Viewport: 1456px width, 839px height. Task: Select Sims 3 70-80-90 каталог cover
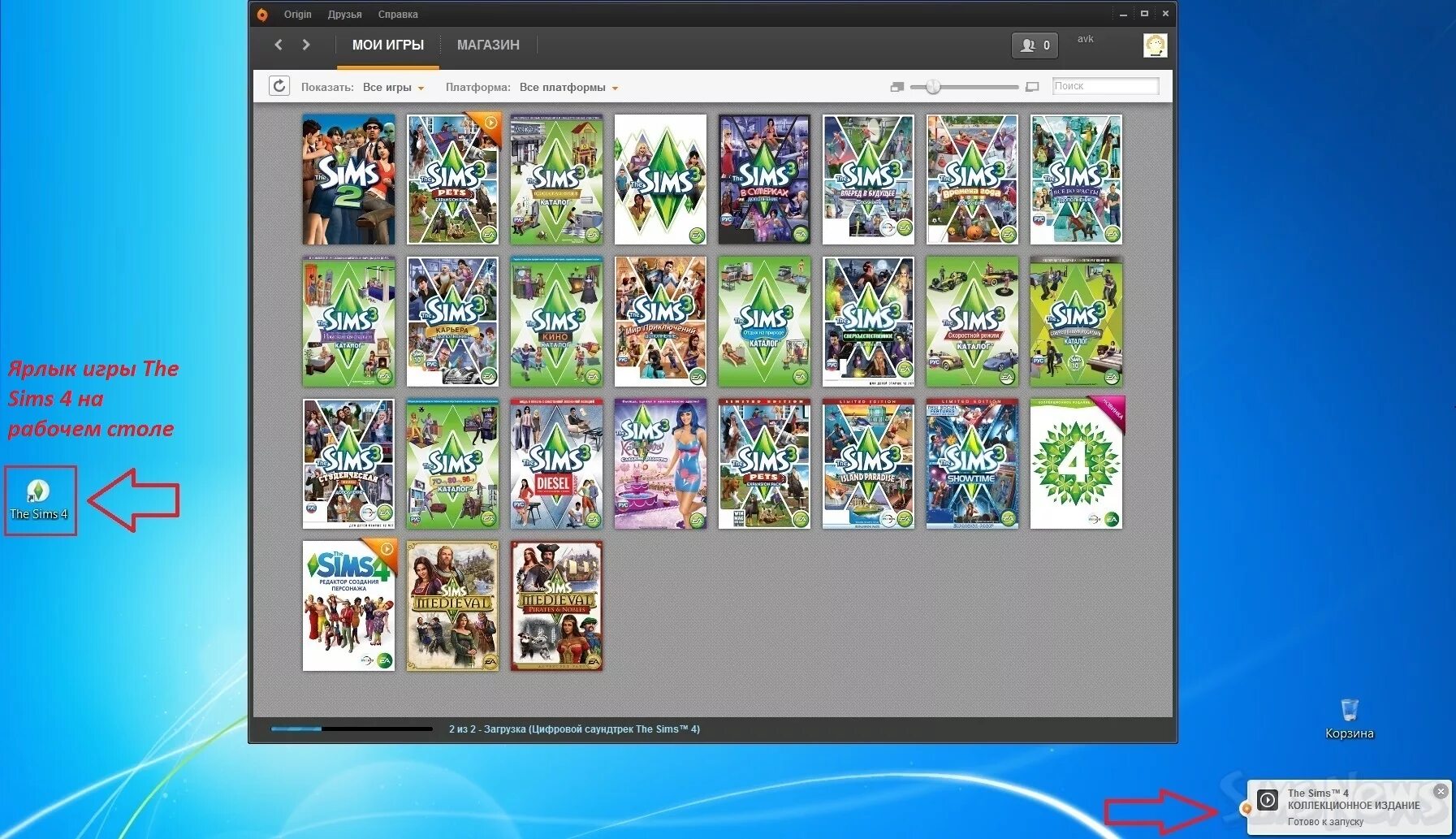tap(452, 464)
